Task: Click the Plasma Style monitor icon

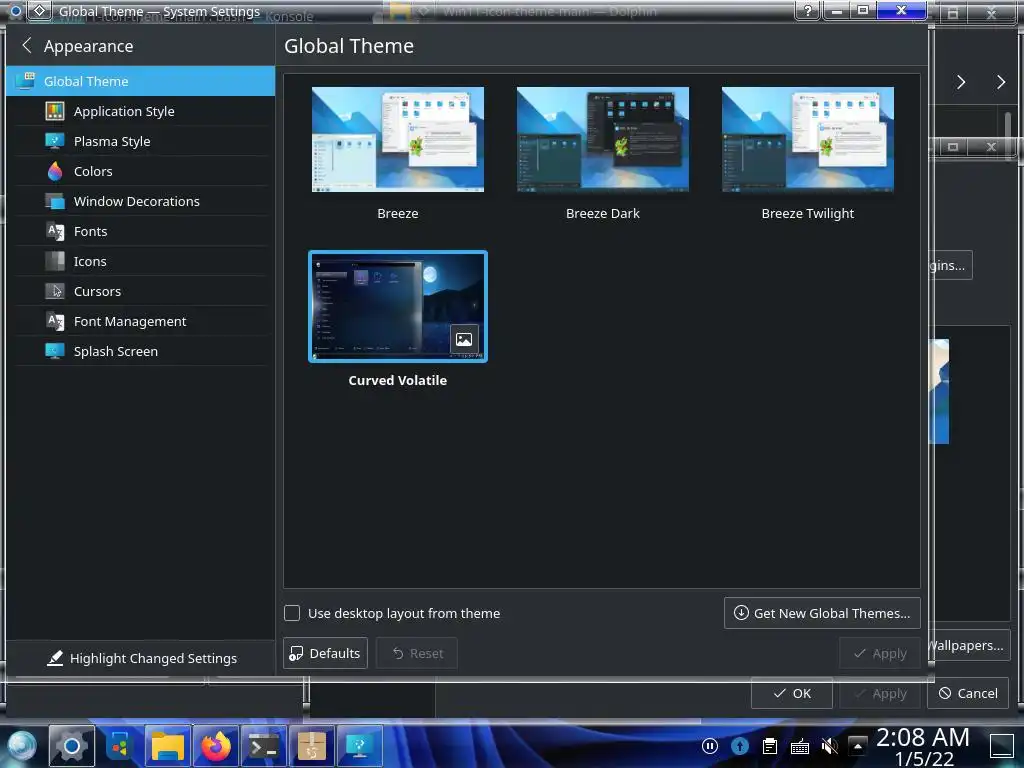Action: click(55, 141)
